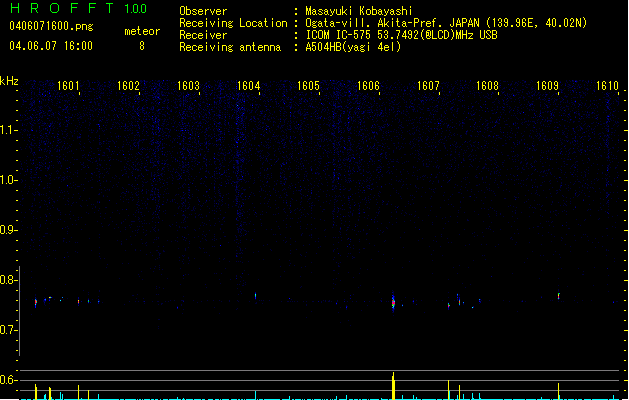The height and width of the screenshot is (400, 629).
Task: Select the antenna value A504HB(yagi 4el)
Action: tap(353, 47)
